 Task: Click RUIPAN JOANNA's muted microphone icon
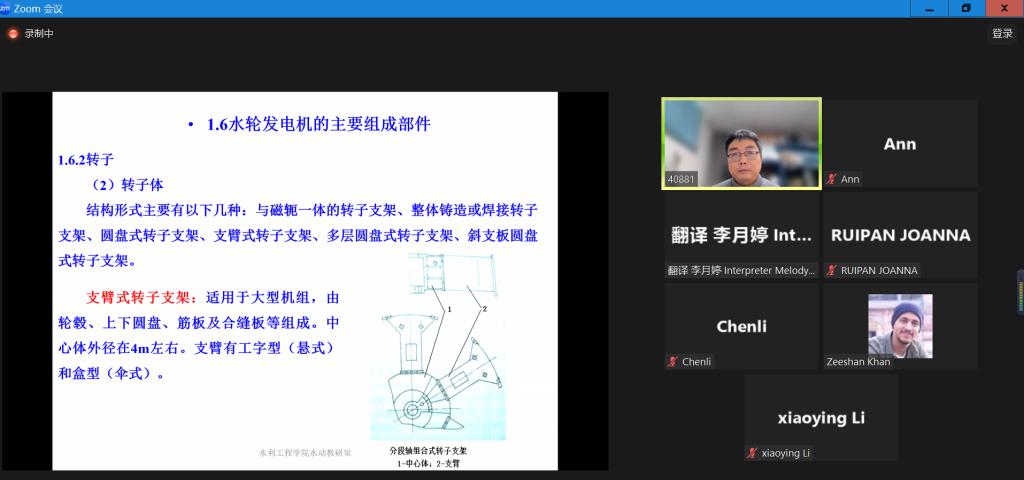point(832,271)
